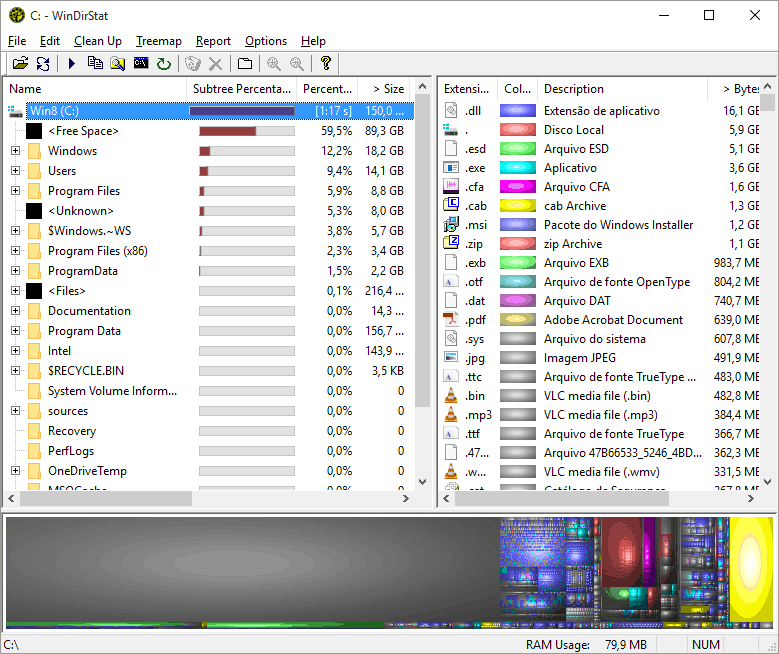Screen dimensions: 779x654
Task: Open the Help menu
Action: [313, 41]
